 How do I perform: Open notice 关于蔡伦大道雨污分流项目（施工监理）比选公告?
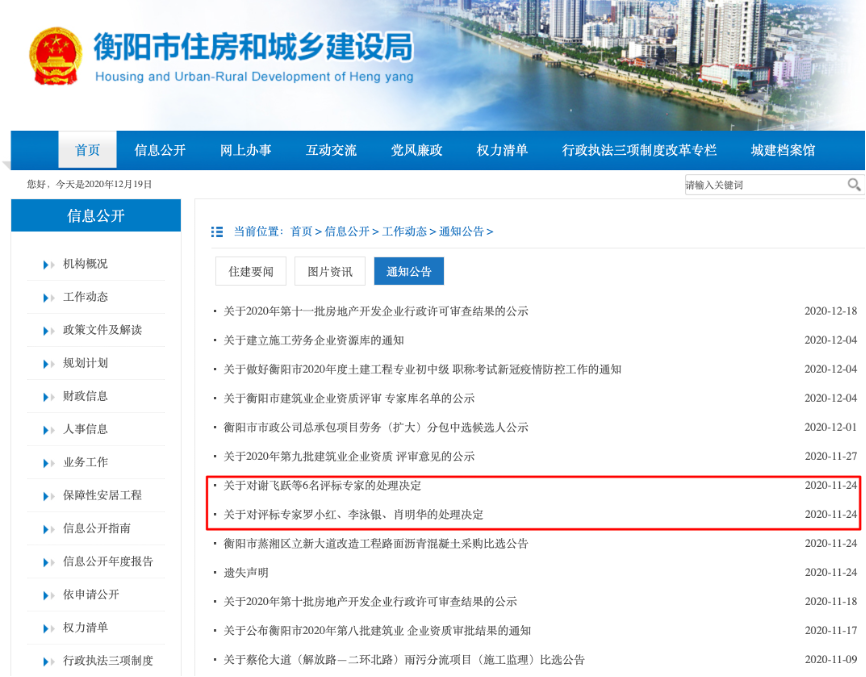[404, 660]
